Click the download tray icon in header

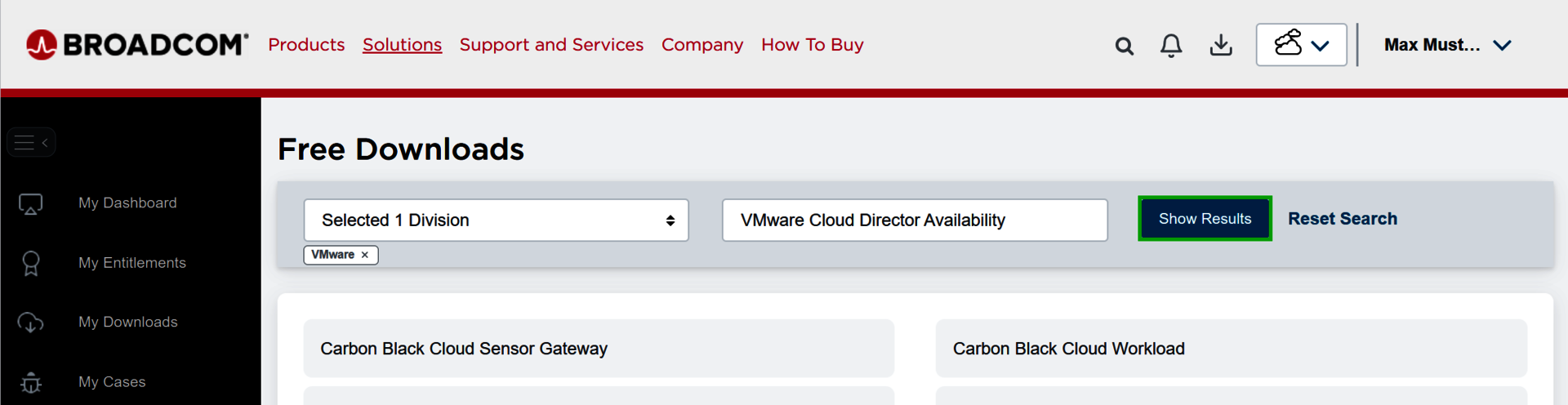coord(1220,45)
